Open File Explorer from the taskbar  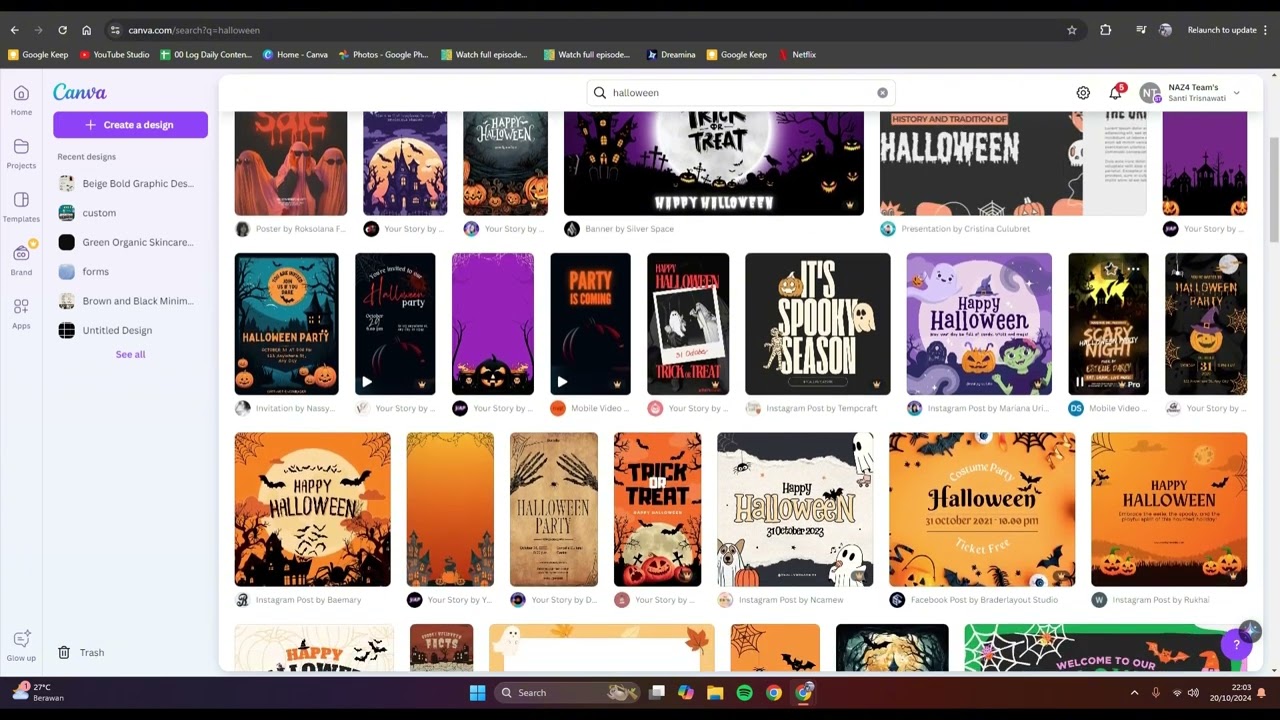[x=715, y=692]
